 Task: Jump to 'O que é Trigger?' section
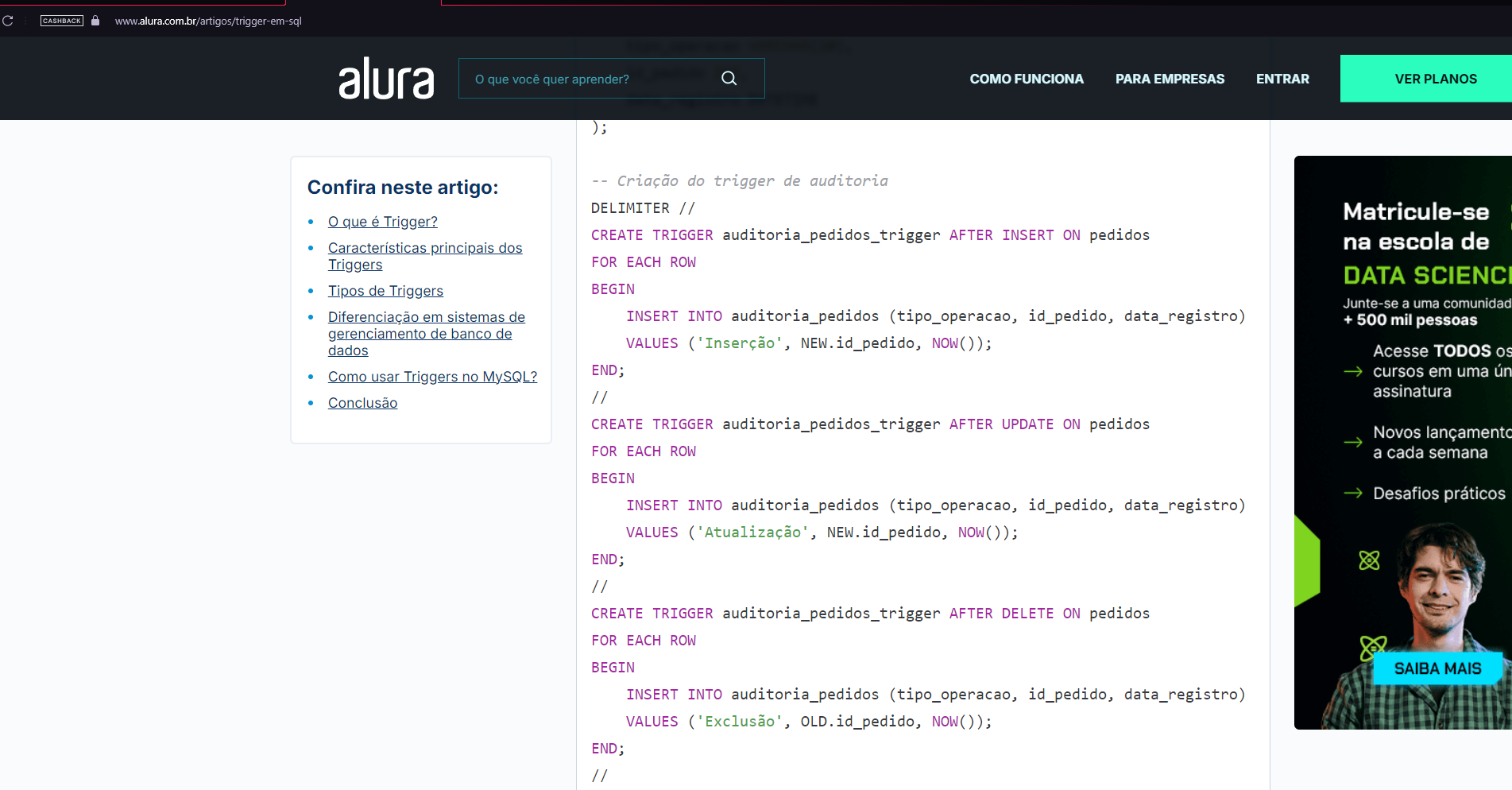coord(383,222)
